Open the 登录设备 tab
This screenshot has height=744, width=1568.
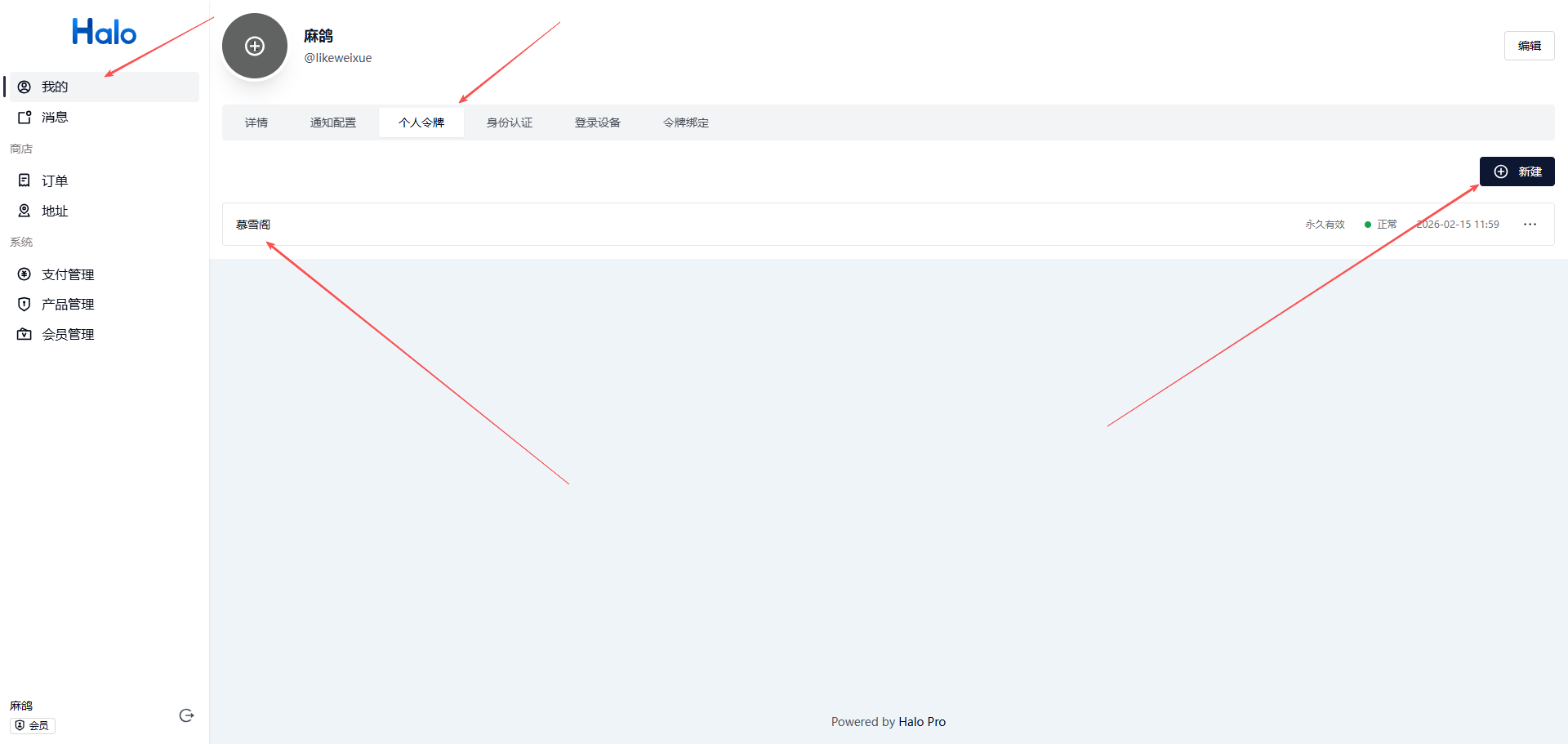point(598,123)
